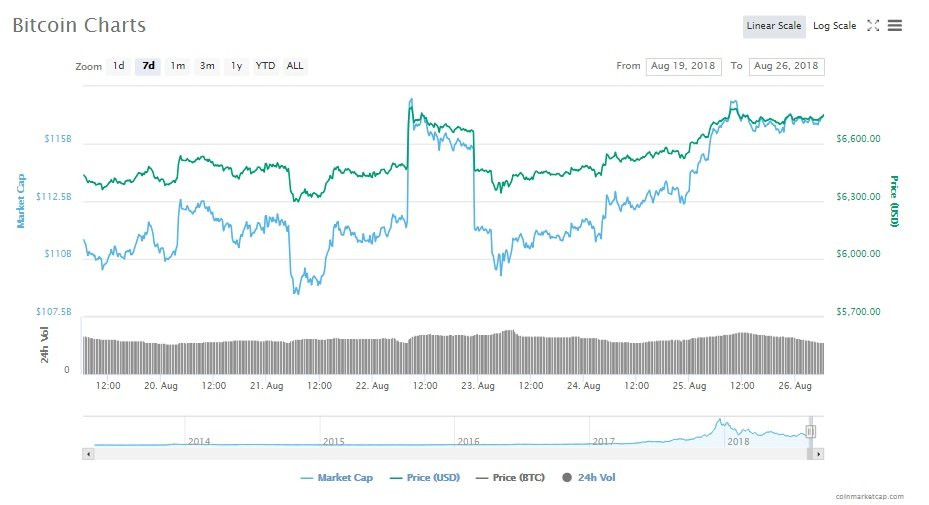Show ALL time range
The image size is (929, 505).
pos(295,66)
